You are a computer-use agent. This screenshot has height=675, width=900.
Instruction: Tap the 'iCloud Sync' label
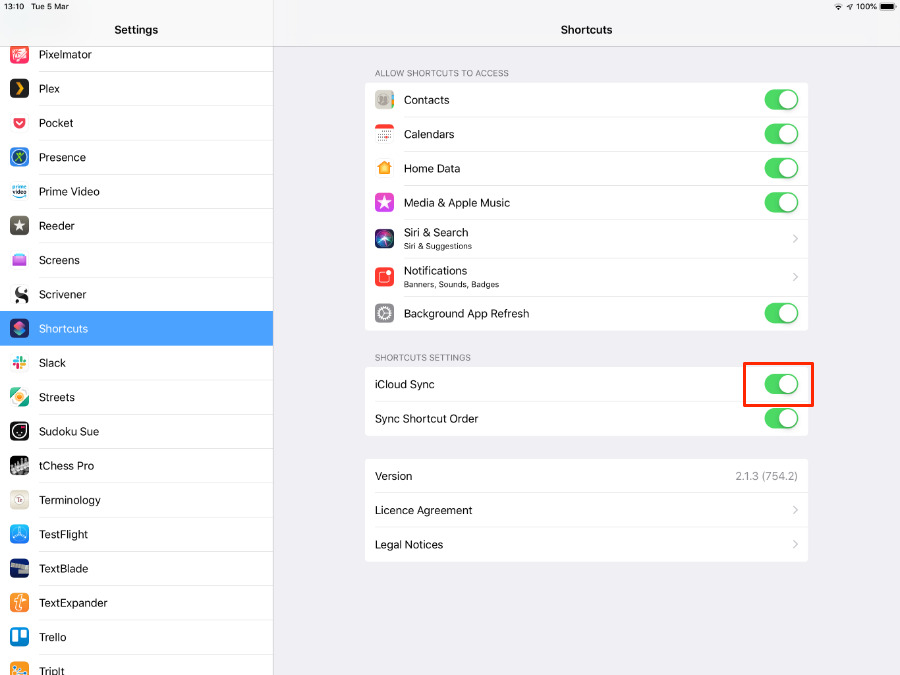point(405,384)
